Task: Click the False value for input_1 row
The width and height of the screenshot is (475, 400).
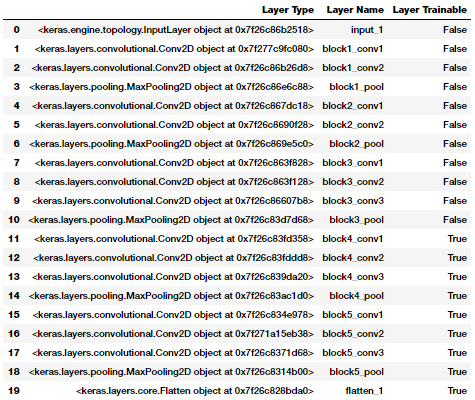Action: (455, 30)
